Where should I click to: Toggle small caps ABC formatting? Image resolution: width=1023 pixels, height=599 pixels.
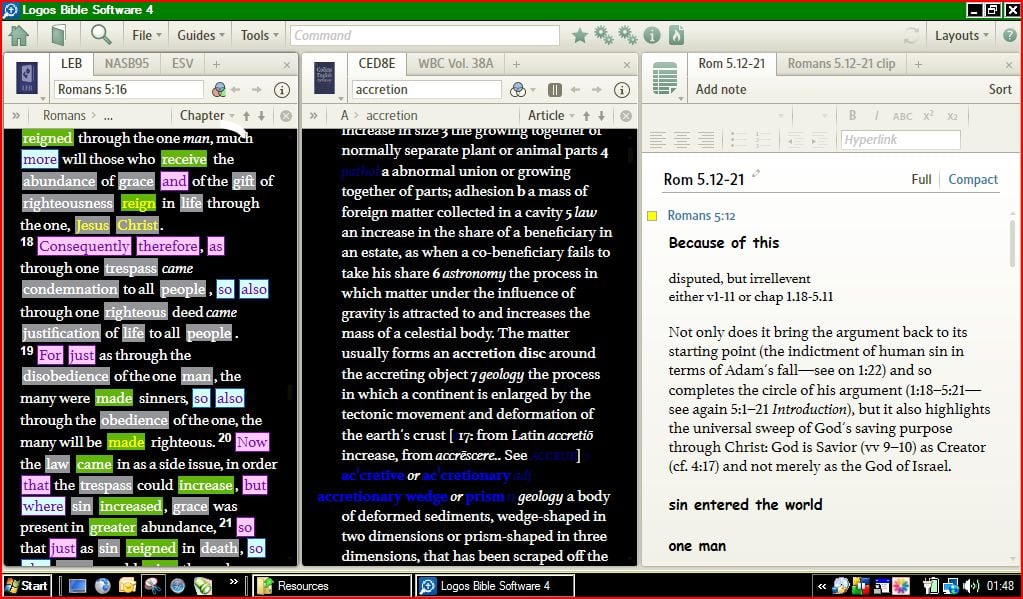pyautogui.click(x=902, y=116)
